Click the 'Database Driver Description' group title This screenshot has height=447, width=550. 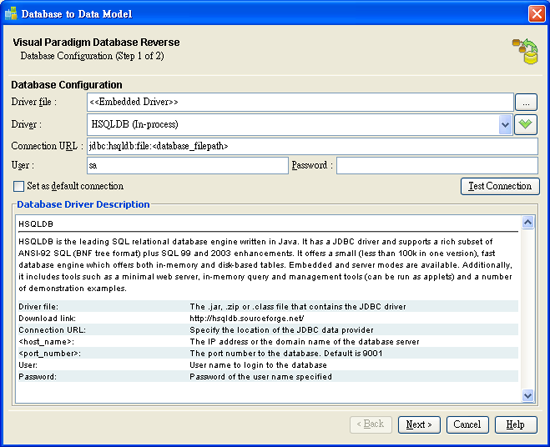tap(83, 205)
